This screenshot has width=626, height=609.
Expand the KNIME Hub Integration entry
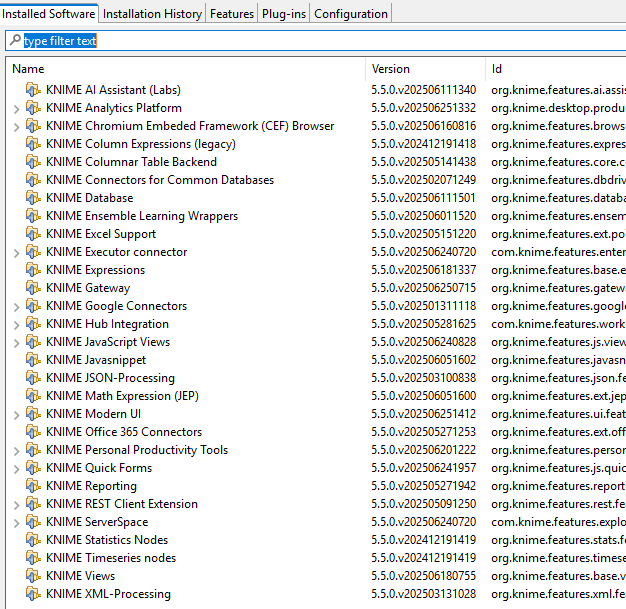[x=16, y=325]
